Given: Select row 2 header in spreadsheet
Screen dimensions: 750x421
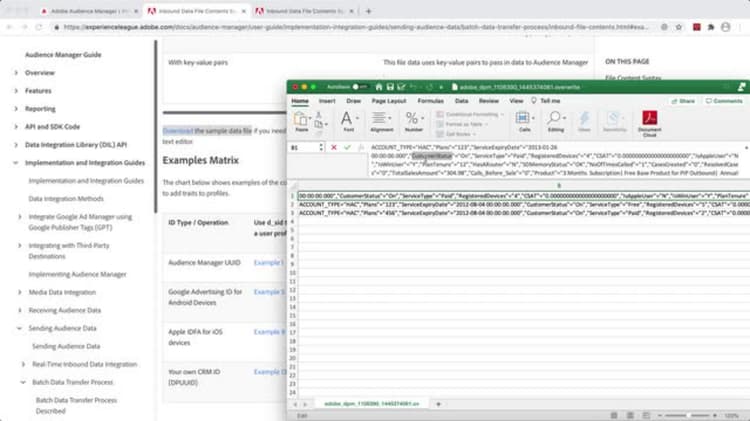Looking at the screenshot, I should (292, 204).
